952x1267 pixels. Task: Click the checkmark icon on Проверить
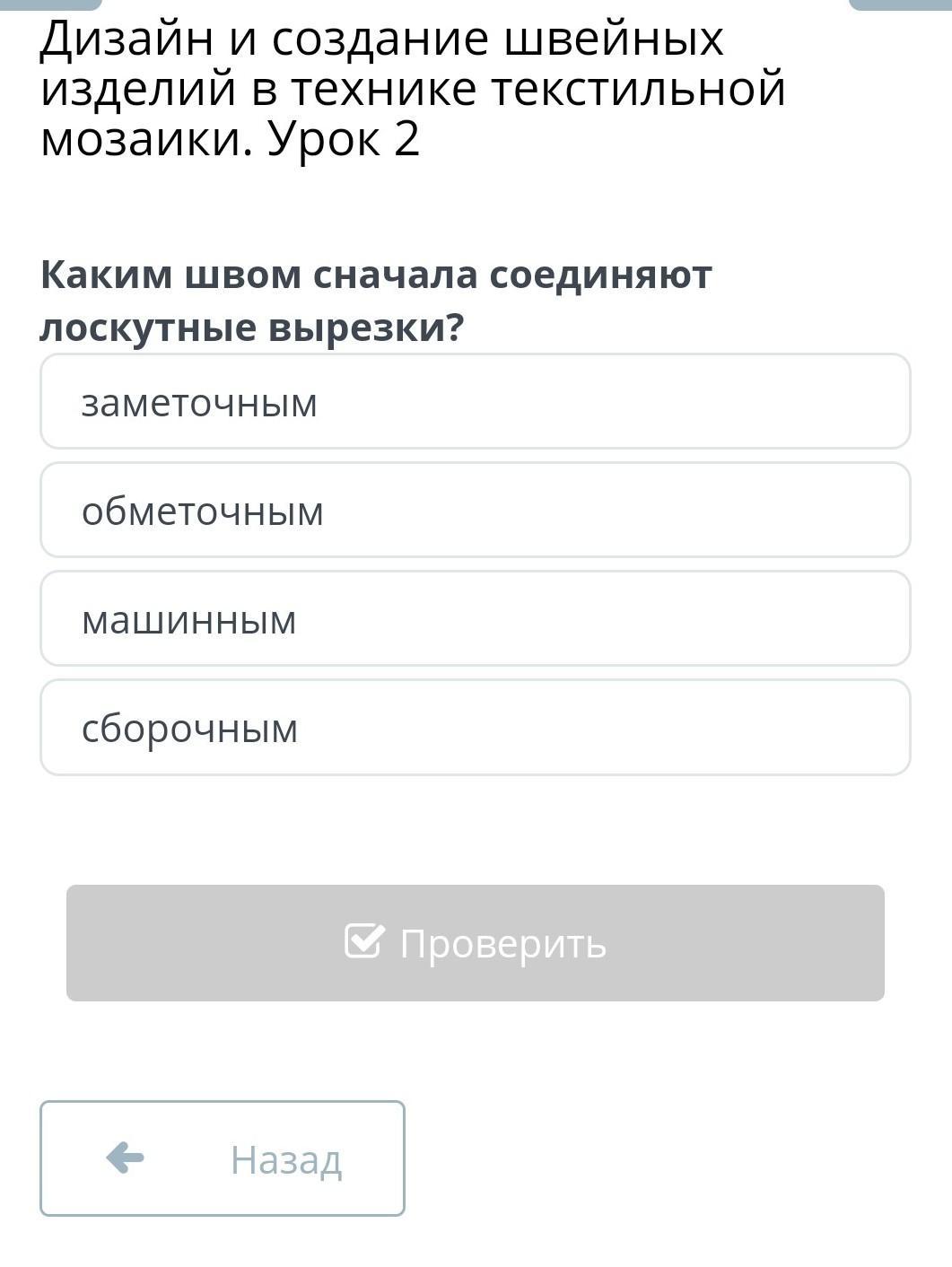click(364, 941)
